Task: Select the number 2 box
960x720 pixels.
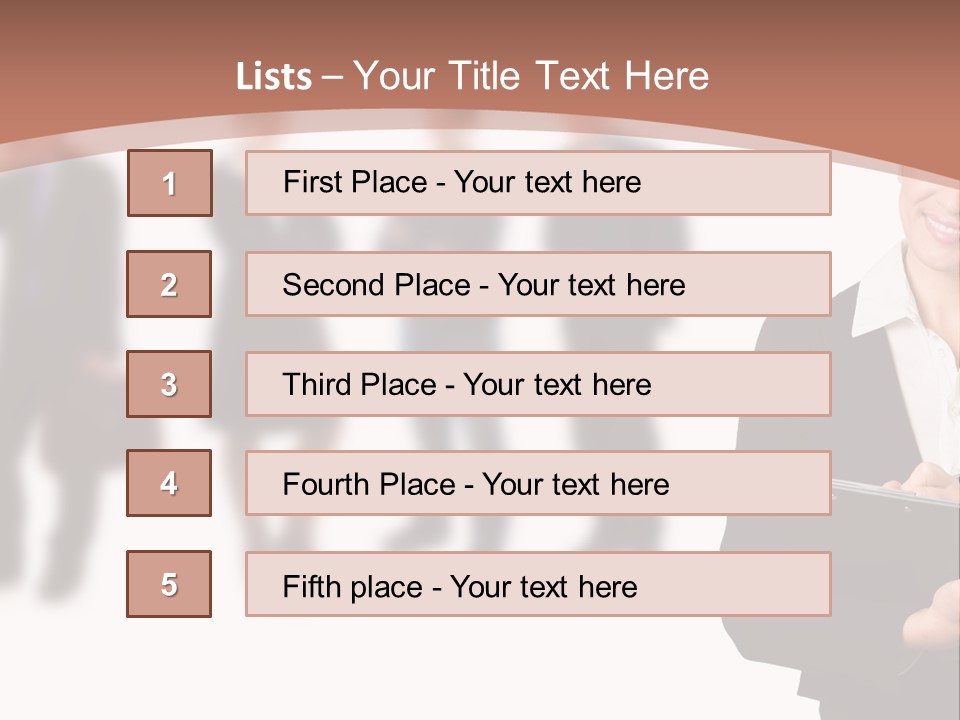Action: pyautogui.click(x=169, y=284)
